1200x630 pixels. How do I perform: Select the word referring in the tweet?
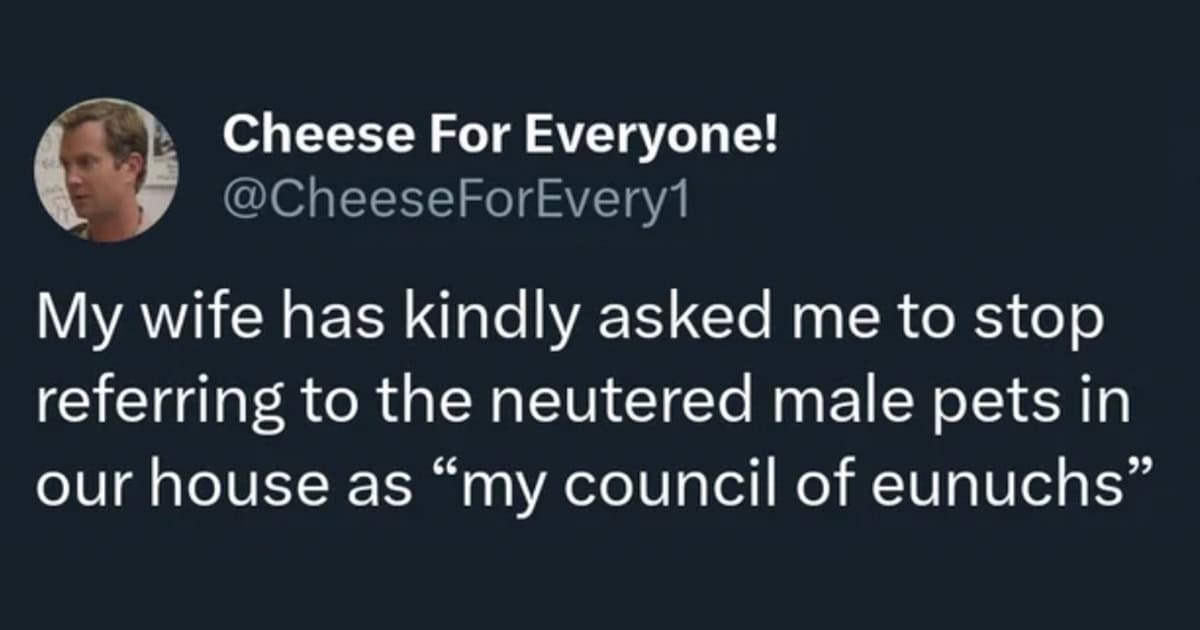point(144,403)
